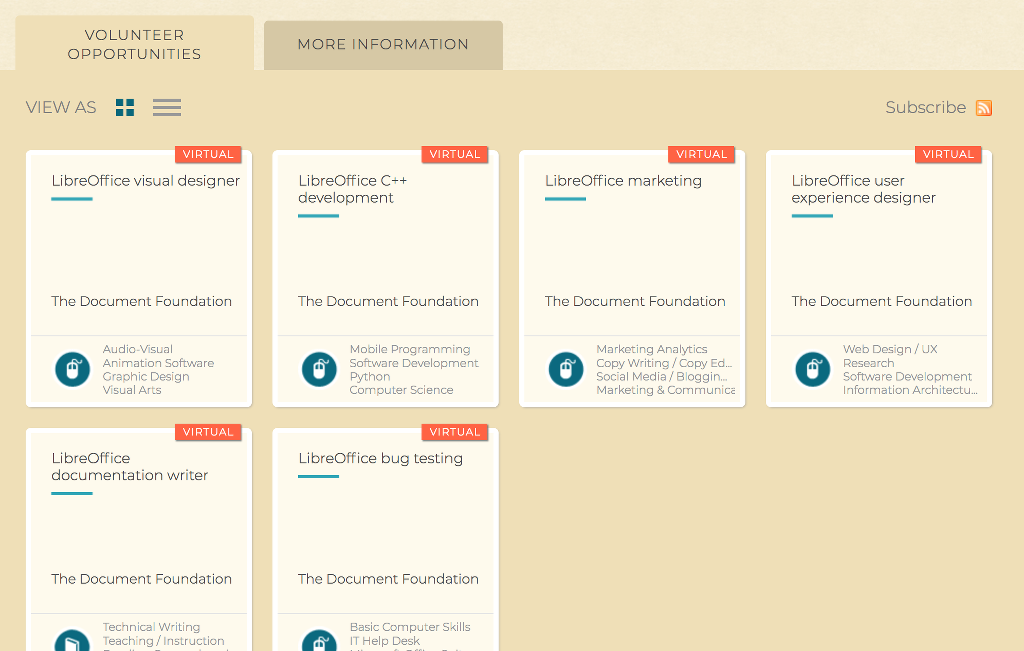Click the VIRTUAL badge on the C++ development card

click(x=455, y=154)
